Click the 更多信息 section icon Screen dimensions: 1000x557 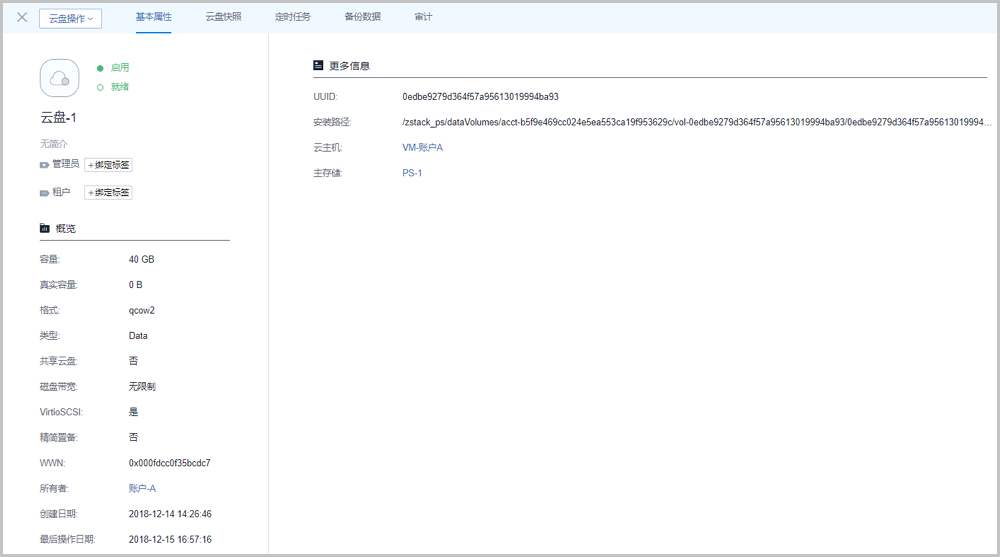[318, 66]
